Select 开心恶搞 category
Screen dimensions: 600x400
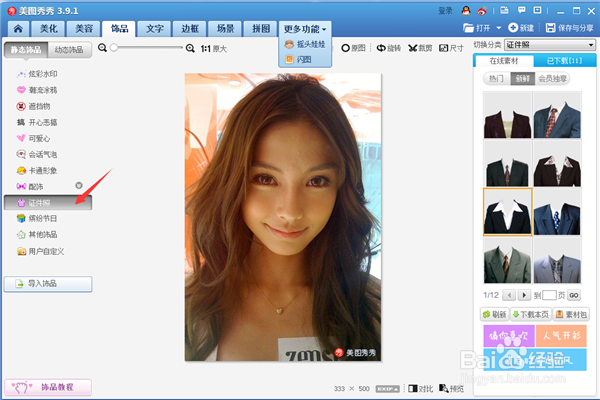(x=37, y=122)
